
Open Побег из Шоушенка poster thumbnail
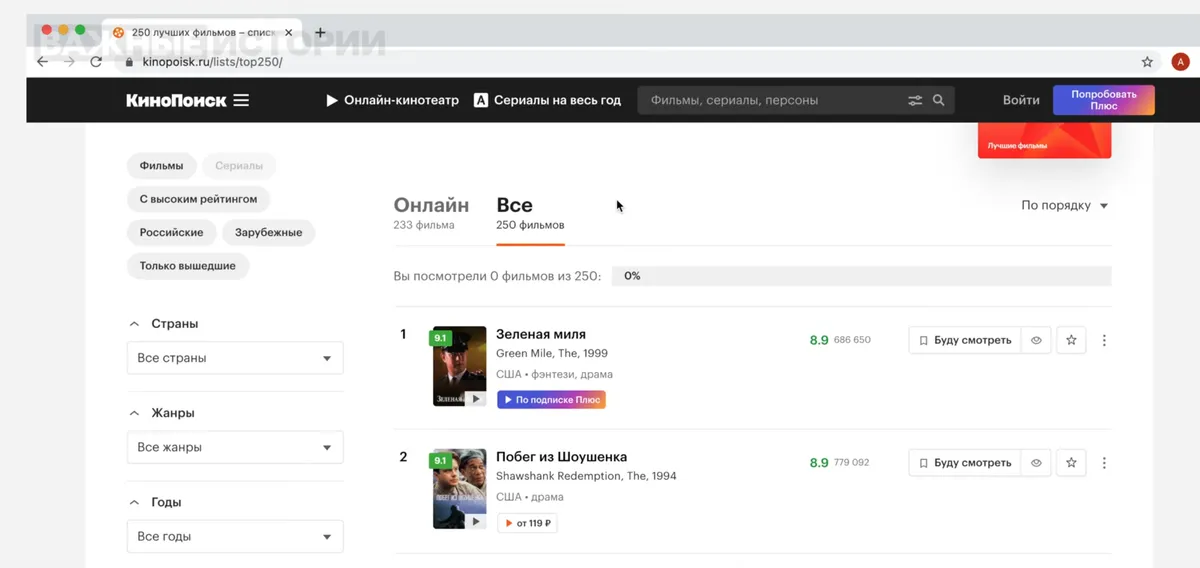[459, 489]
